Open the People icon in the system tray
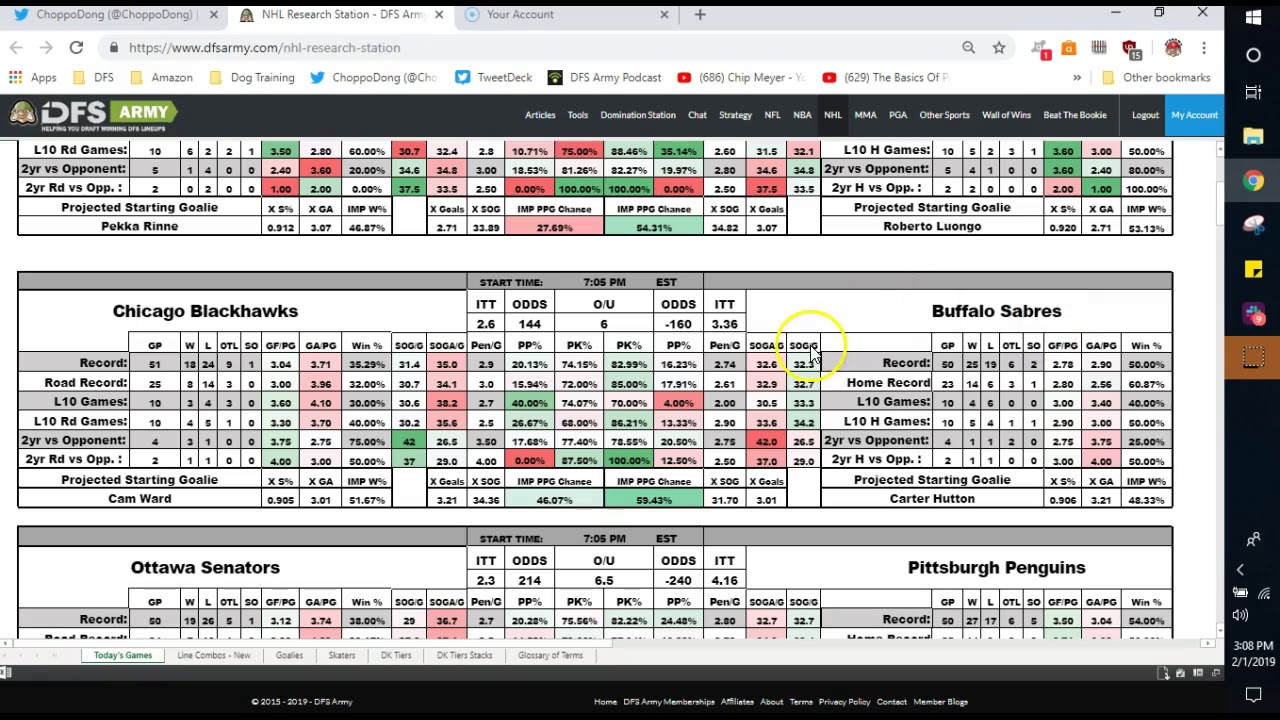The height and width of the screenshot is (720, 1280). pyautogui.click(x=1253, y=540)
